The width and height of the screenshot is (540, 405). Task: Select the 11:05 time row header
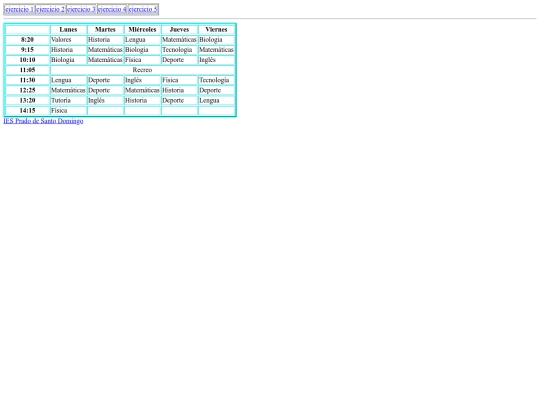pyautogui.click(x=27, y=70)
